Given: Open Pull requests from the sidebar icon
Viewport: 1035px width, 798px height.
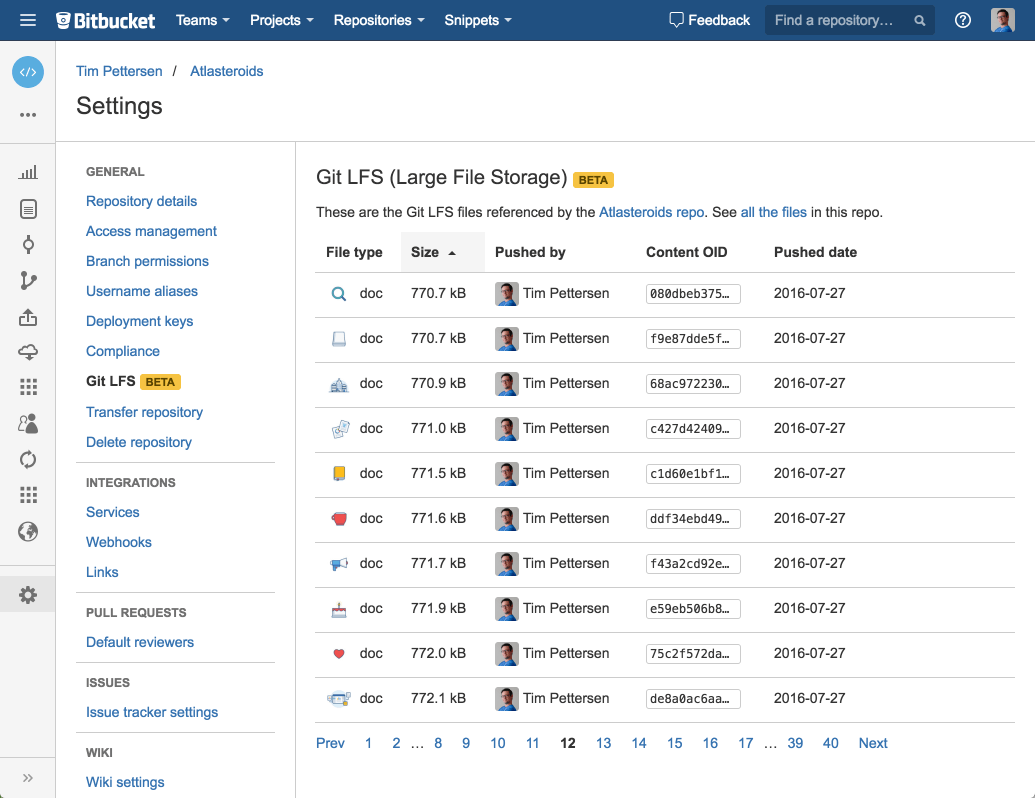Looking at the screenshot, I should click(x=28, y=317).
